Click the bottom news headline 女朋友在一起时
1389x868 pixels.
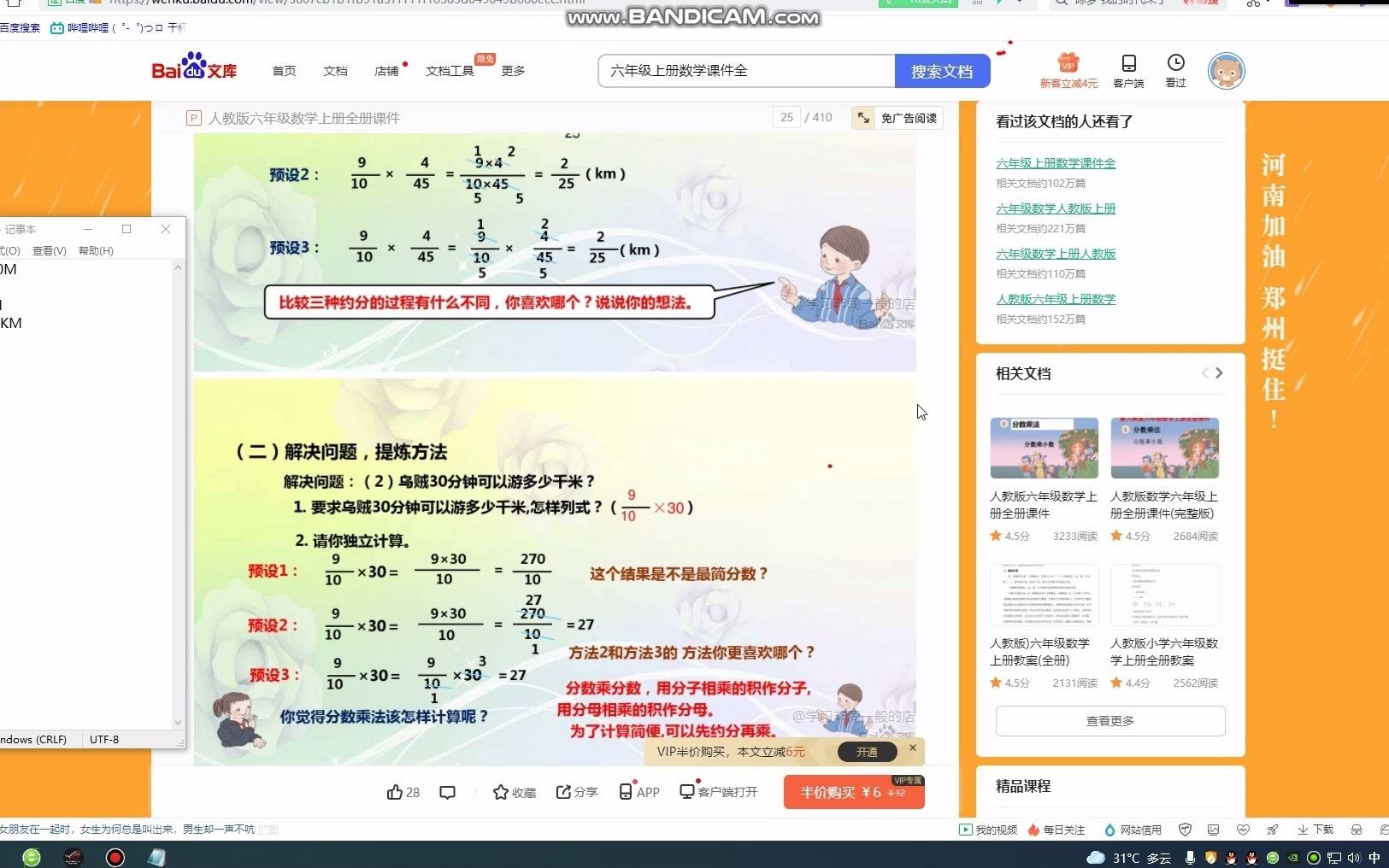pos(127,830)
